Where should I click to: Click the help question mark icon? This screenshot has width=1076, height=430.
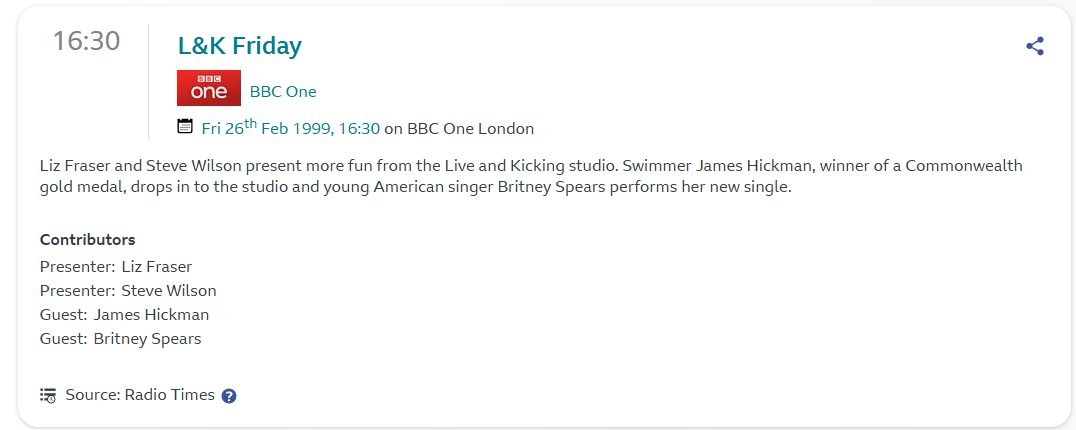point(229,396)
